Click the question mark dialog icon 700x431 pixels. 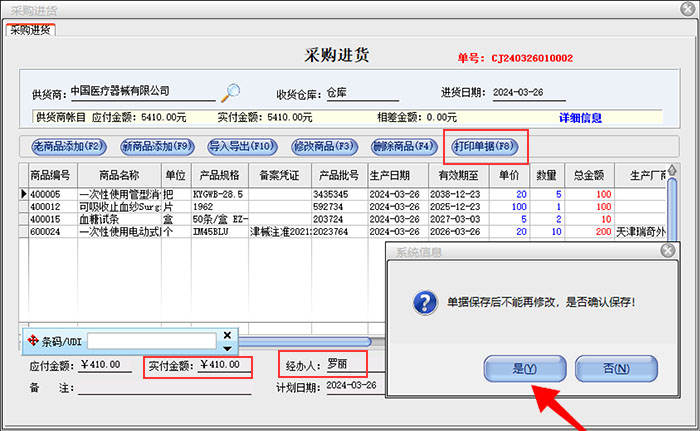(425, 301)
